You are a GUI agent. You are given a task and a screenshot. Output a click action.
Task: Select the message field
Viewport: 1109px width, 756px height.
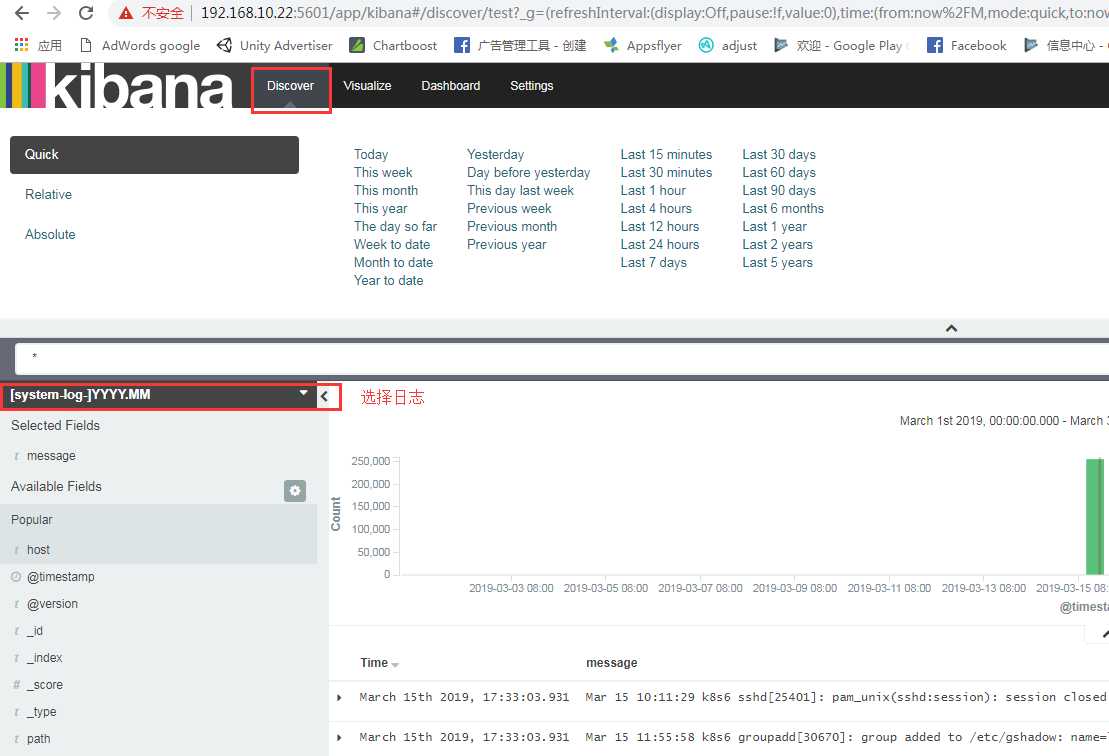51,456
